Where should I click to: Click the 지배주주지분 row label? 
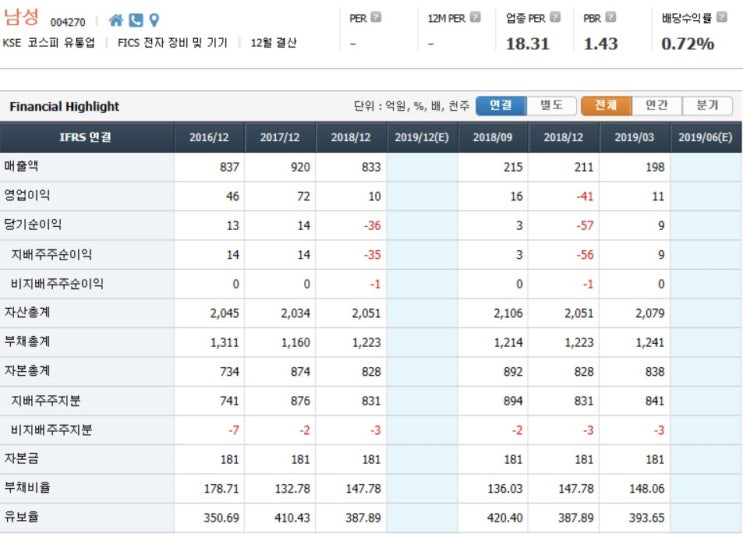point(45,401)
